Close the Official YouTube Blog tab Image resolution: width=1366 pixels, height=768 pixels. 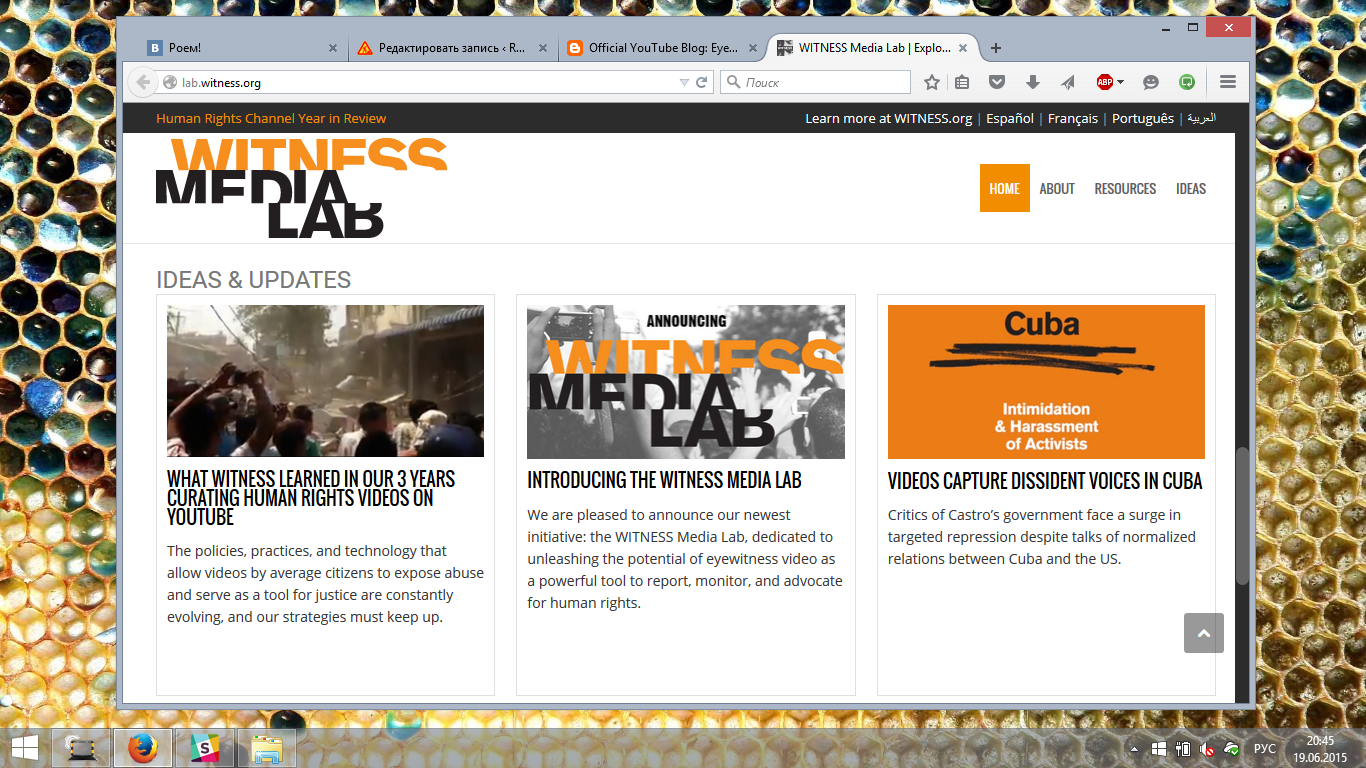pos(753,48)
